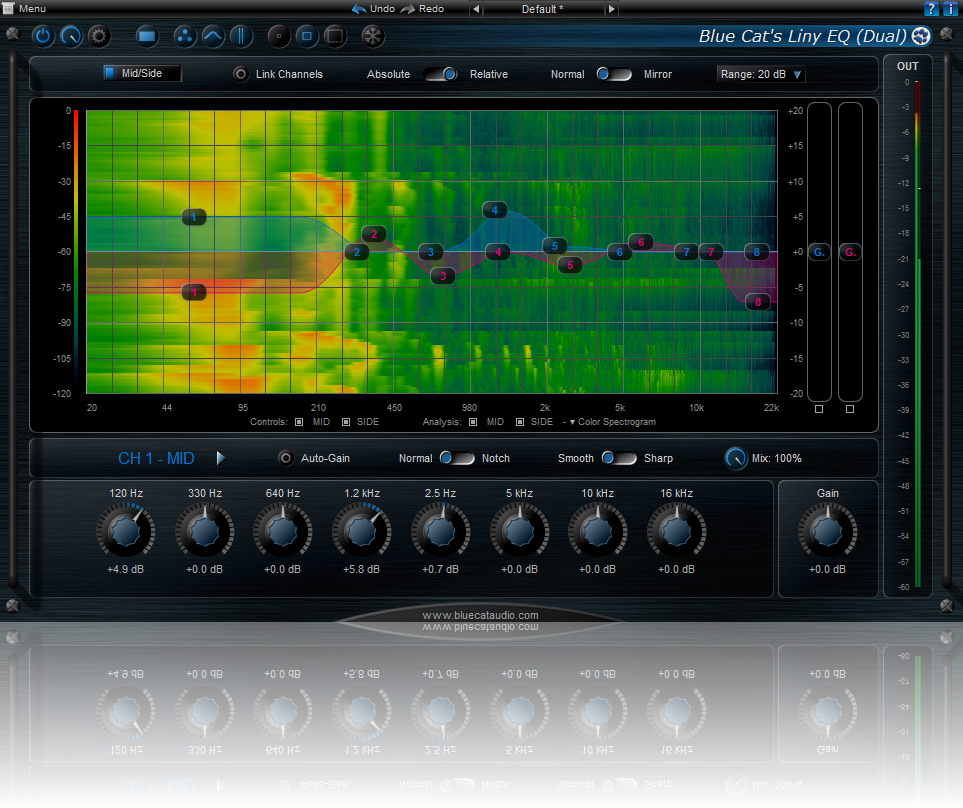Click the Undo button
Viewport: 963px width, 808px height.
click(x=372, y=9)
